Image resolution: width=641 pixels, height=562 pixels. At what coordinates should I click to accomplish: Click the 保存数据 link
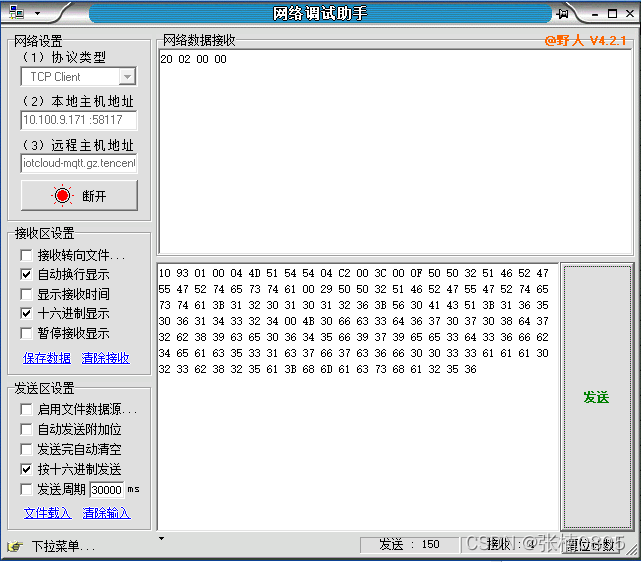47,358
